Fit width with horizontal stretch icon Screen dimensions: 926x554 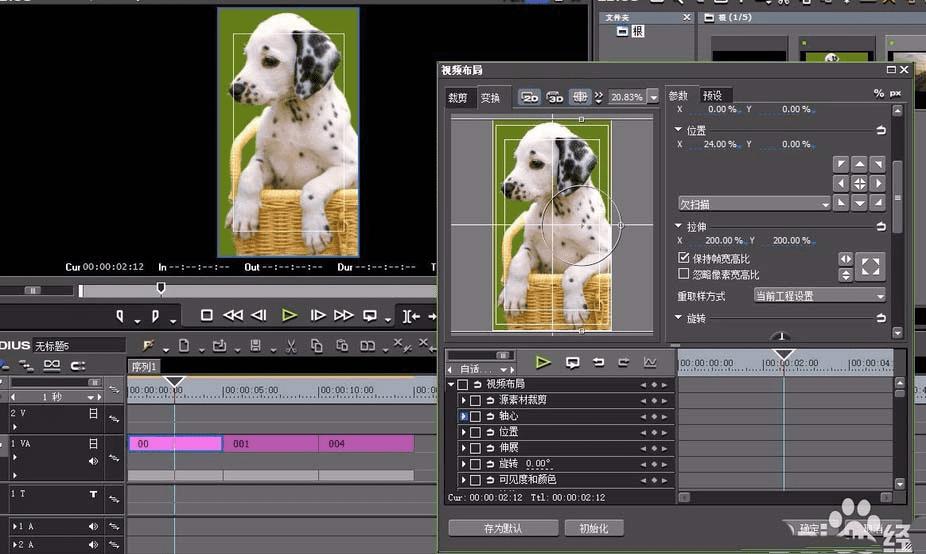click(x=846, y=259)
